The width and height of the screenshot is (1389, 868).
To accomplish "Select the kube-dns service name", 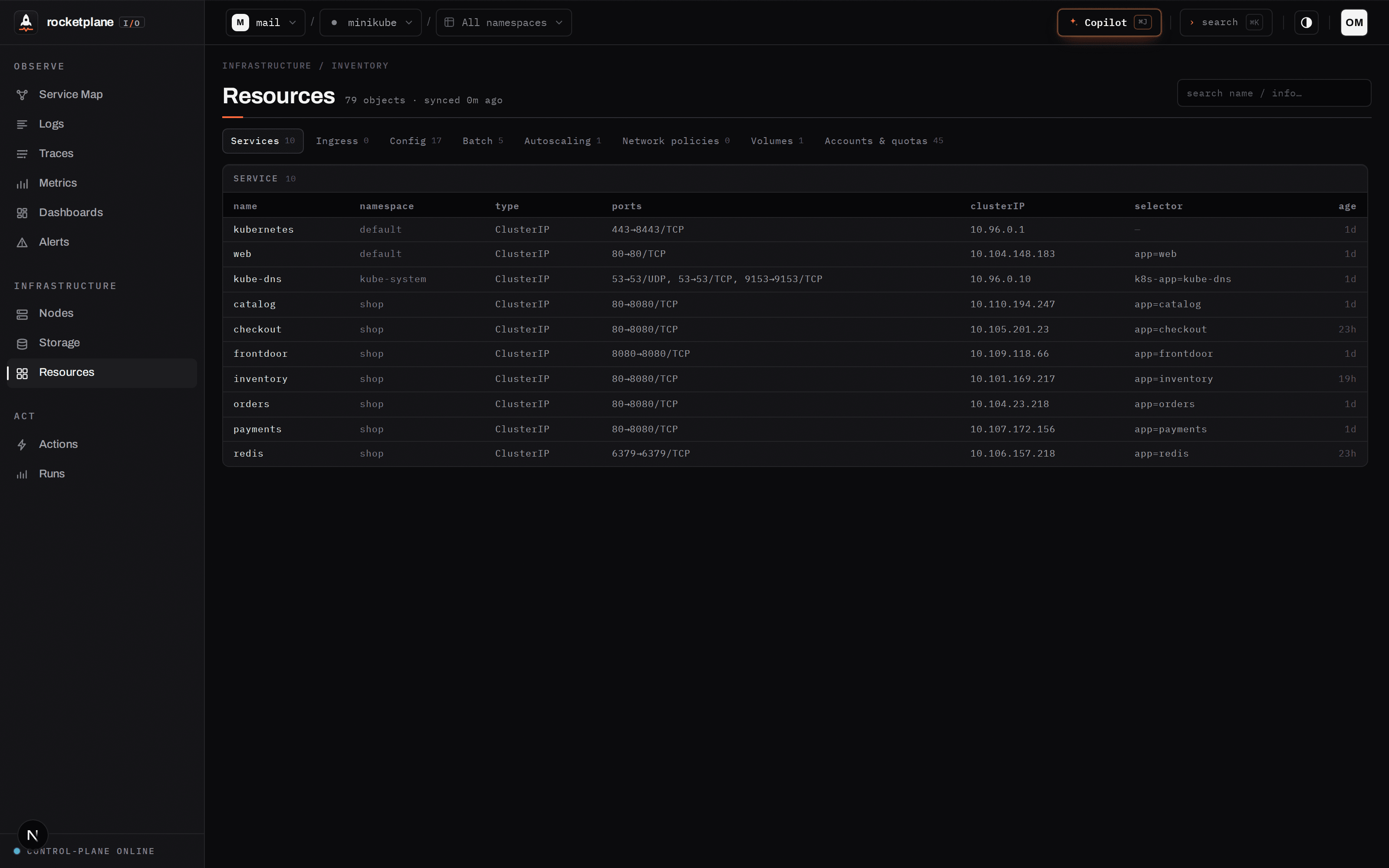I will click(257, 279).
